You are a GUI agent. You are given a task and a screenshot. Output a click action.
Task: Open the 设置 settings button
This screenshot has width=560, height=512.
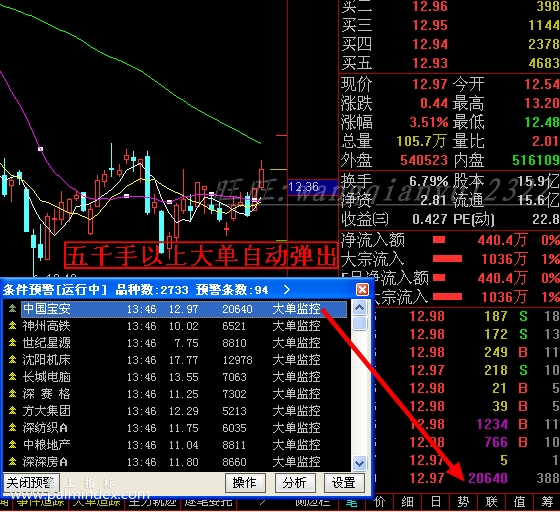[x=344, y=483]
